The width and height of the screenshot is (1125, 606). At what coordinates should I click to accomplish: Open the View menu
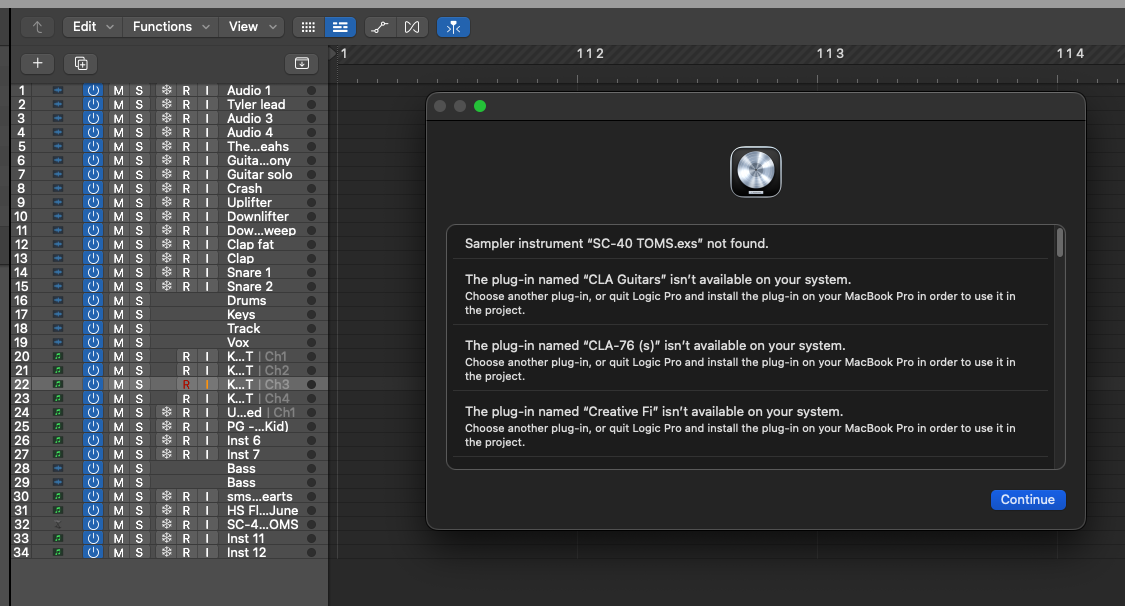pyautogui.click(x=252, y=27)
